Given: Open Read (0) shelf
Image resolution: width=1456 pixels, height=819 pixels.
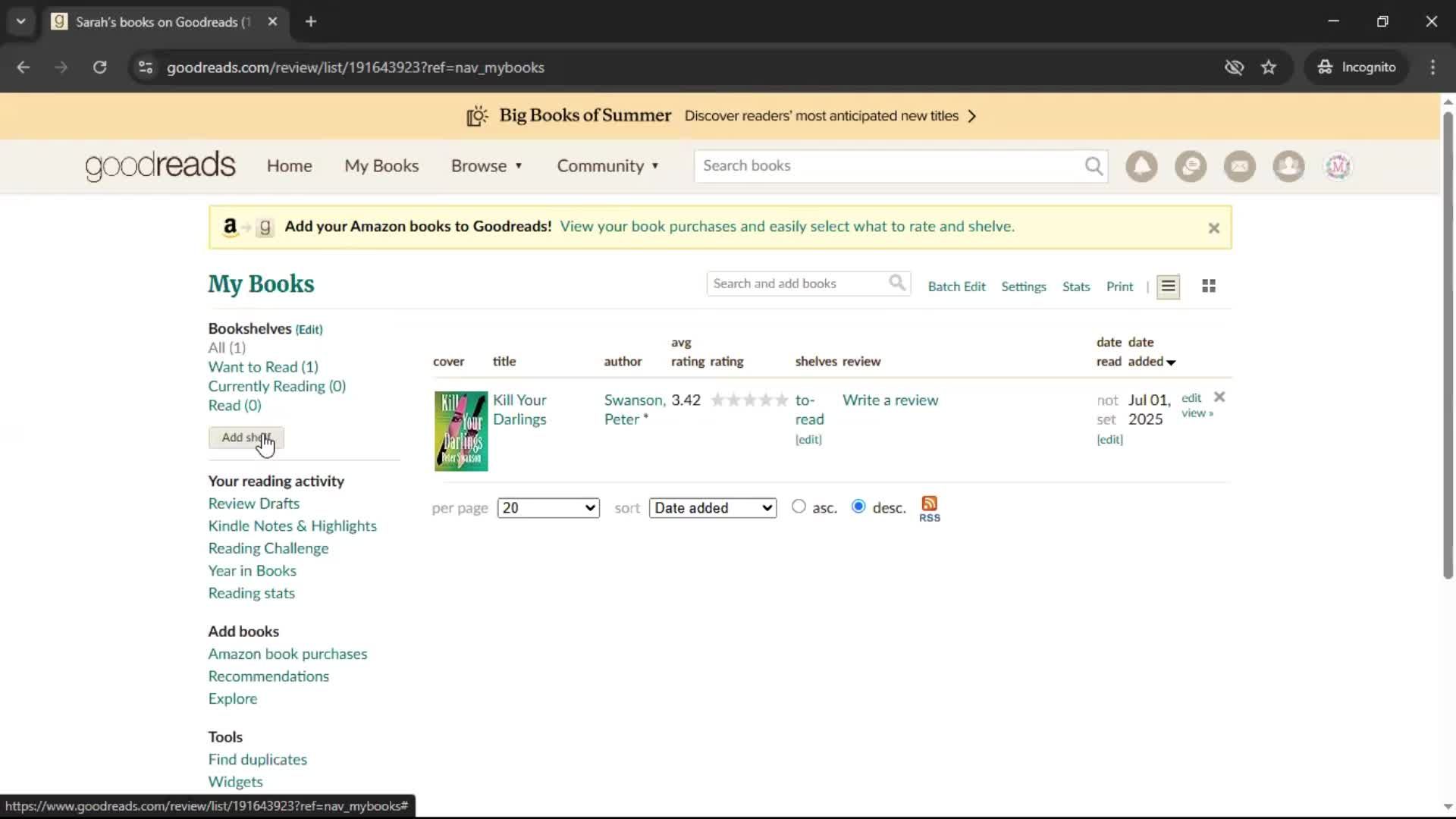Looking at the screenshot, I should coord(234,406).
